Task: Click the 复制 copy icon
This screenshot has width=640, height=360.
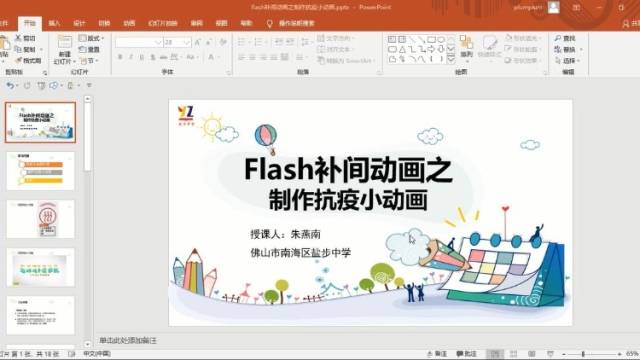Action: point(18,49)
